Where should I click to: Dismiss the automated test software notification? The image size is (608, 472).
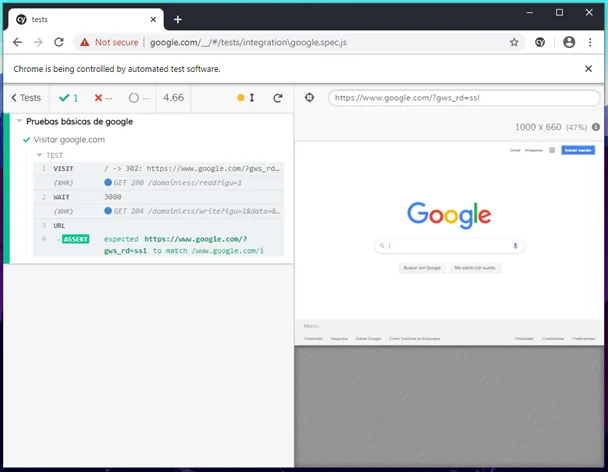click(588, 69)
